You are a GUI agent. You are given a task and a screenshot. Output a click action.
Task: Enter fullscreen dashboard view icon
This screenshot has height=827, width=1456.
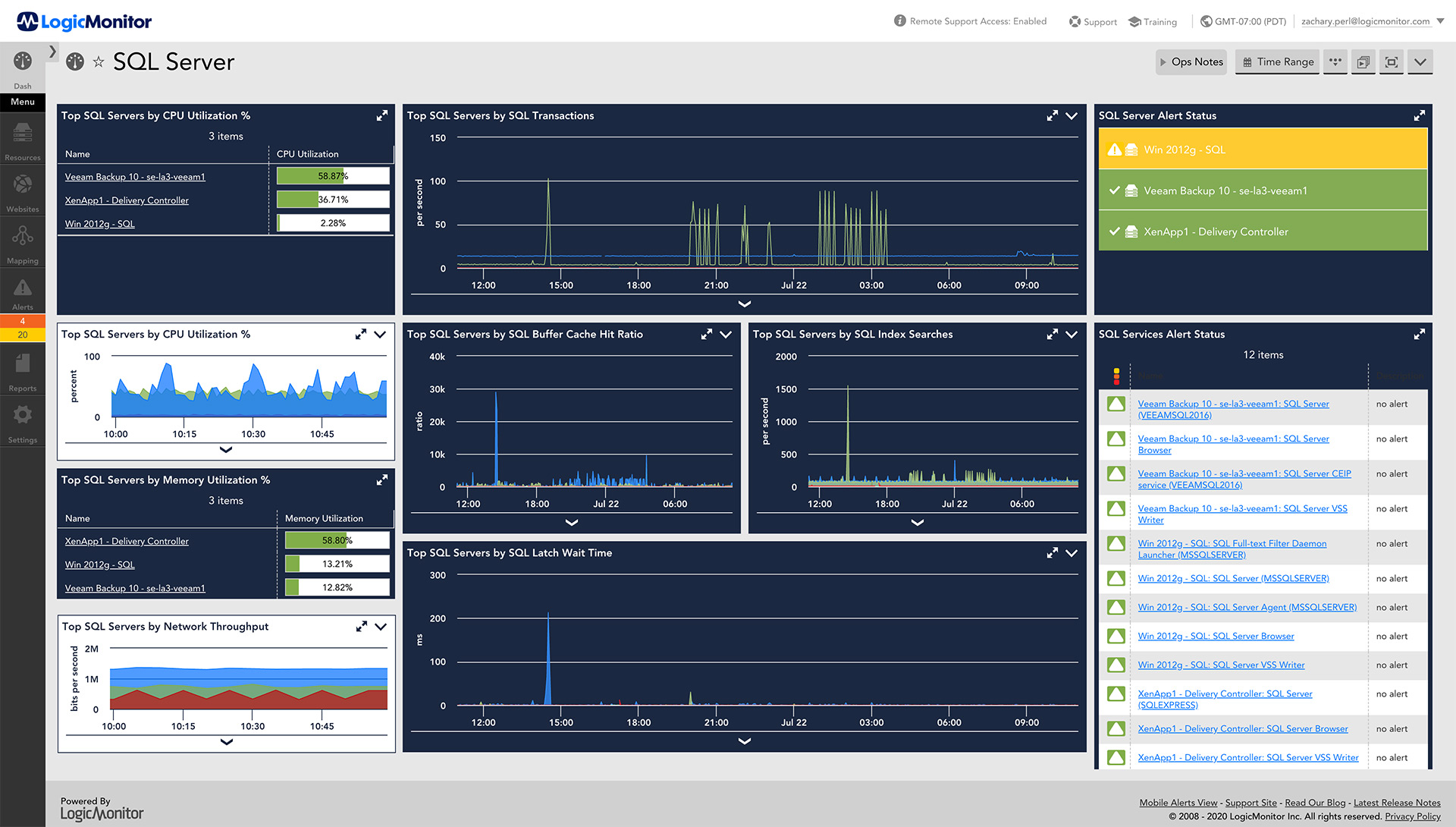tap(1392, 62)
